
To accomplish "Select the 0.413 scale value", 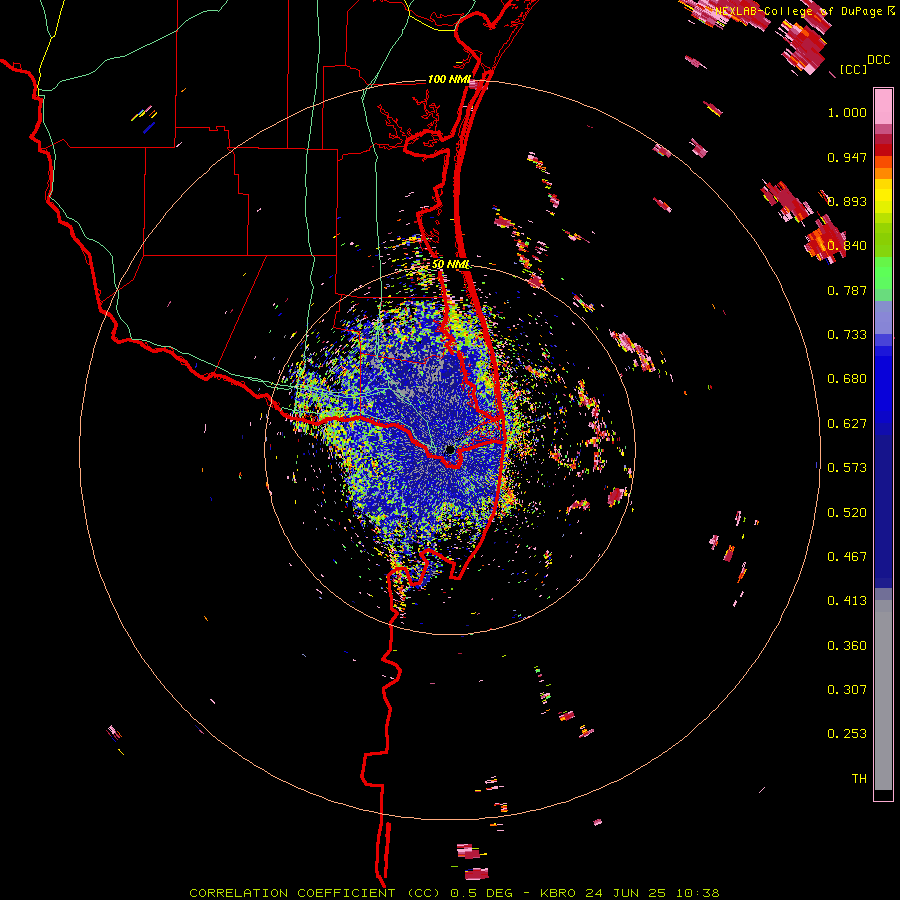I will coord(847,601).
